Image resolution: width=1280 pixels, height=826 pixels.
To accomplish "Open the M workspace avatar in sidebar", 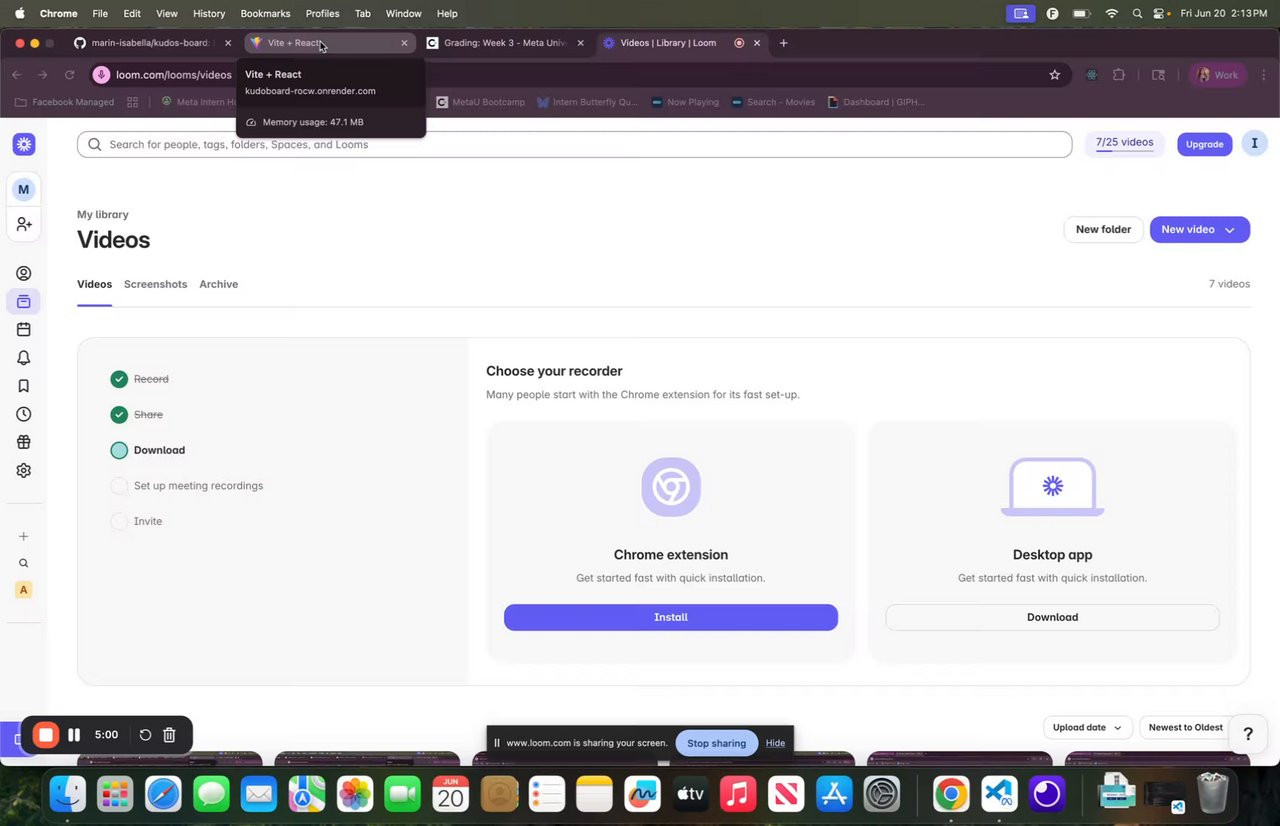I will pyautogui.click(x=24, y=189).
